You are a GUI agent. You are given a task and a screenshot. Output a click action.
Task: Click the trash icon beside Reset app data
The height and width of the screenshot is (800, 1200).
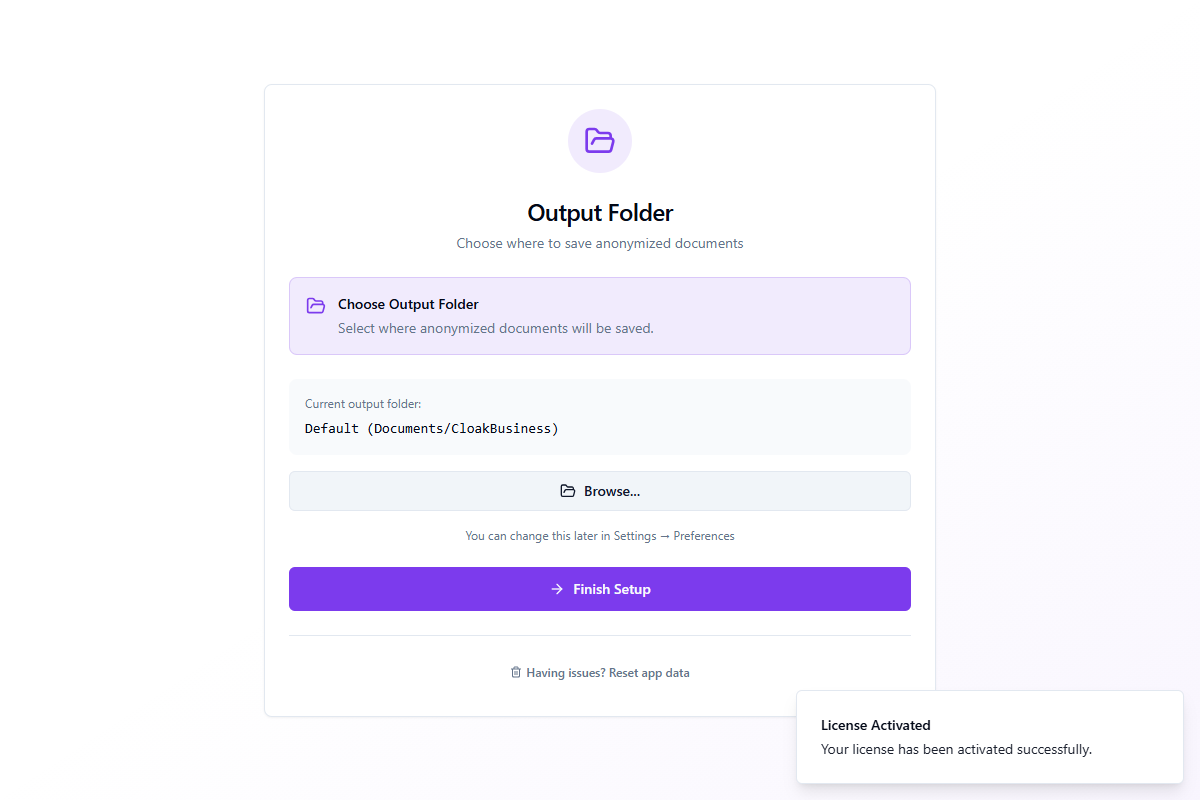516,673
